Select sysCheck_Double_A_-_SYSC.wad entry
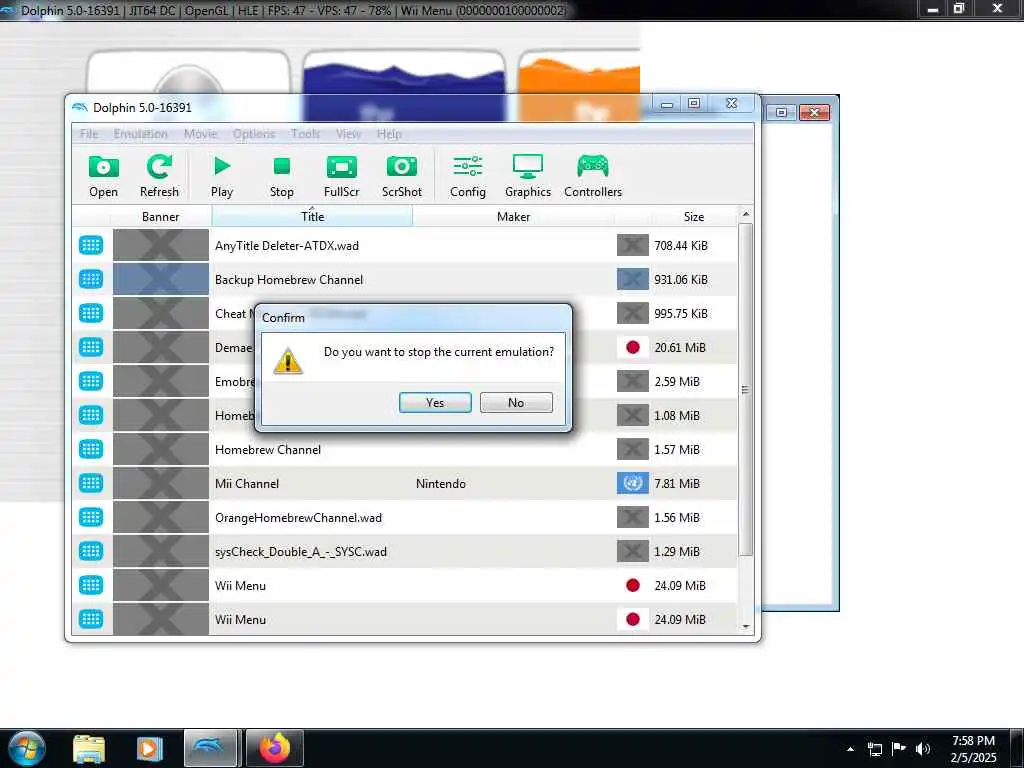This screenshot has height=768, width=1024. (404, 551)
